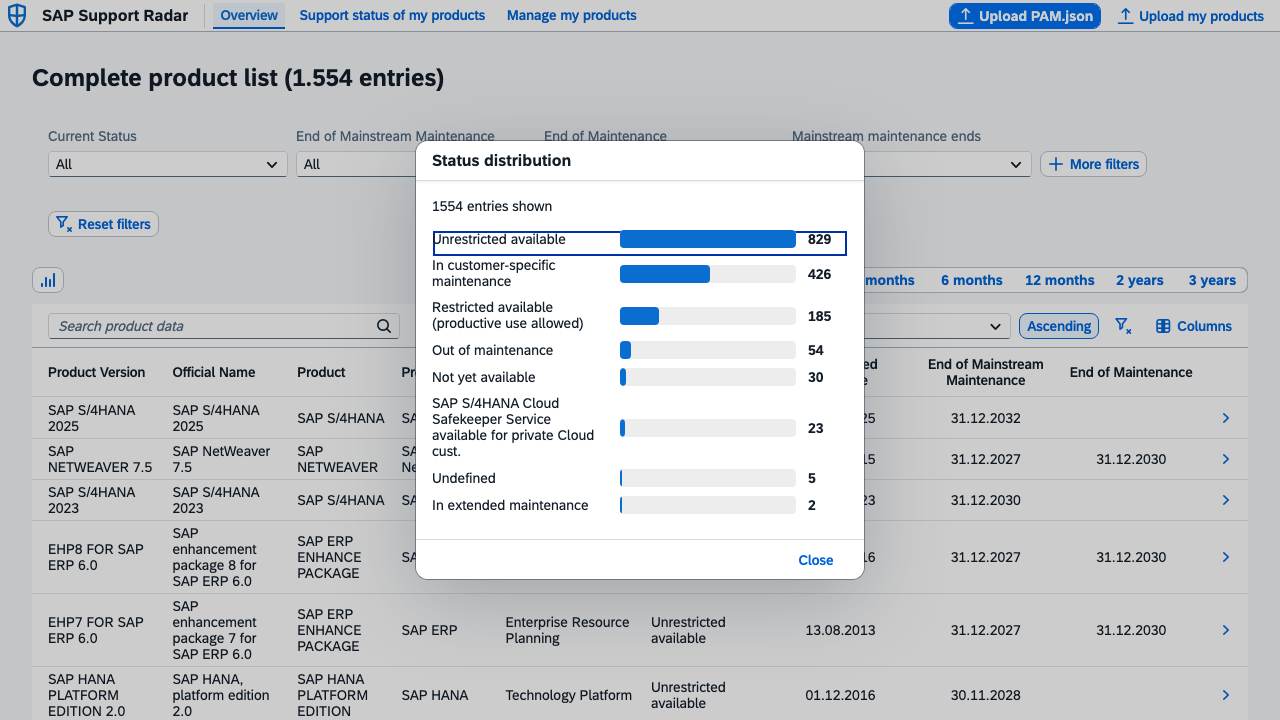The width and height of the screenshot is (1280, 720).
Task: Close the Status distribution dialog
Action: pyautogui.click(x=816, y=560)
